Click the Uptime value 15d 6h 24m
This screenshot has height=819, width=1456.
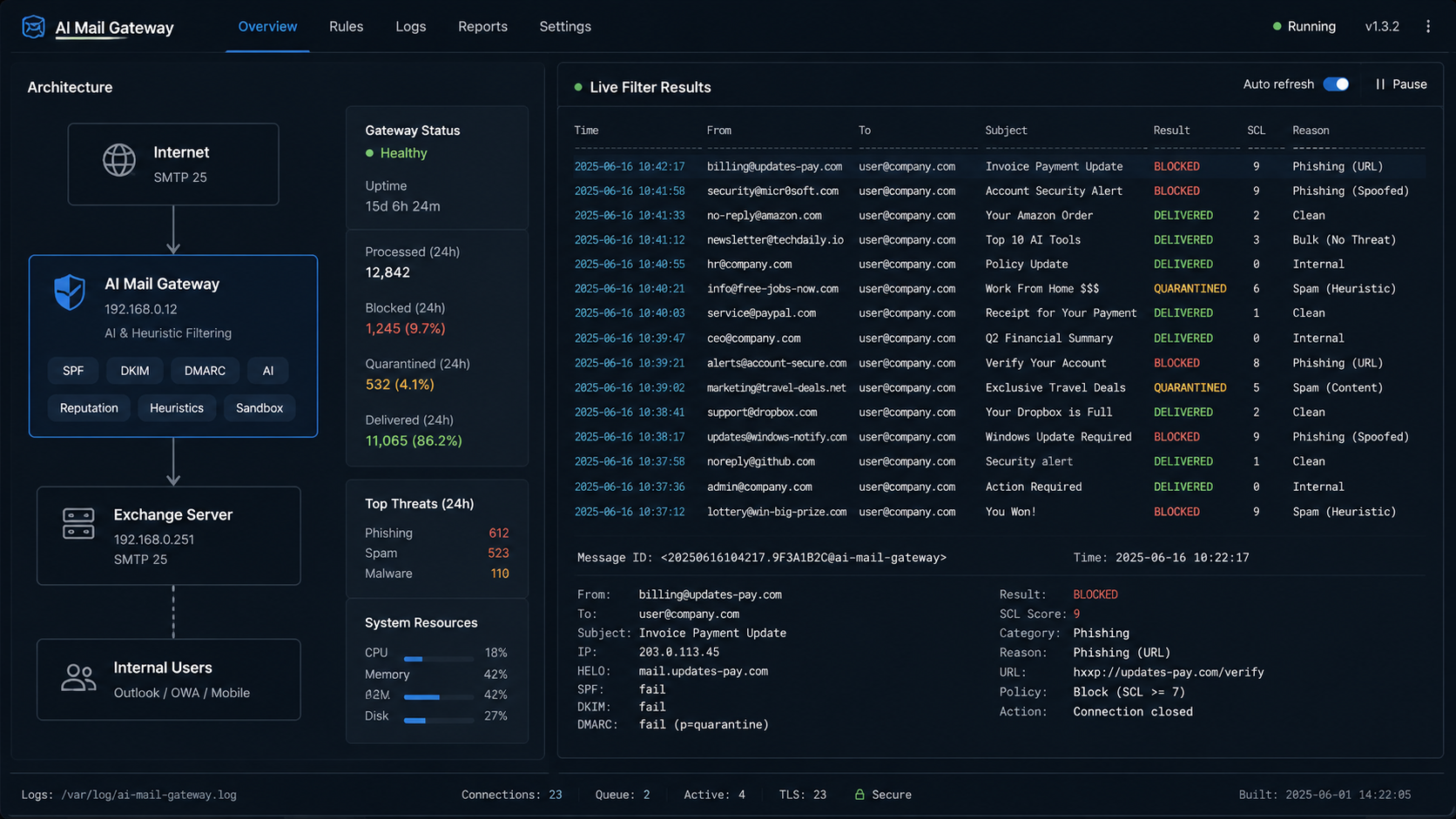point(402,206)
